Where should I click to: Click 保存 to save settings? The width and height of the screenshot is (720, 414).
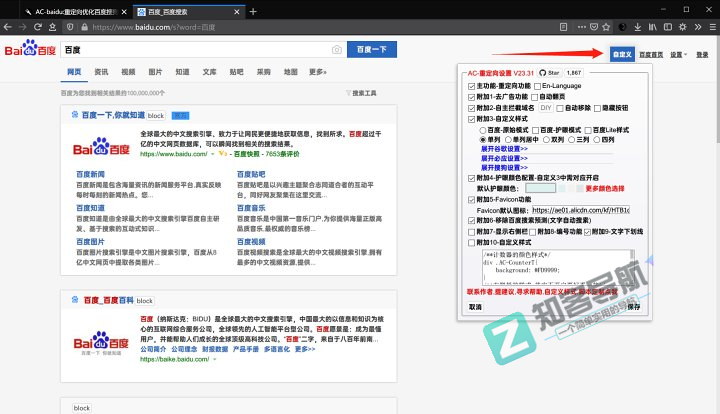(634, 307)
